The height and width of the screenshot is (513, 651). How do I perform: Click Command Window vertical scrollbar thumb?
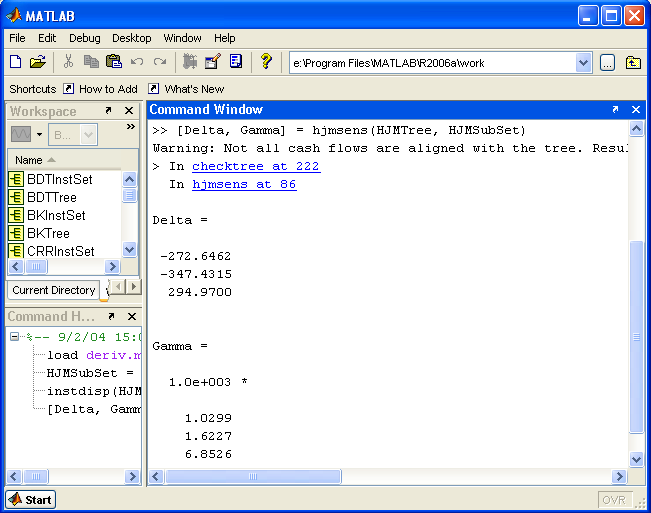coord(636,337)
